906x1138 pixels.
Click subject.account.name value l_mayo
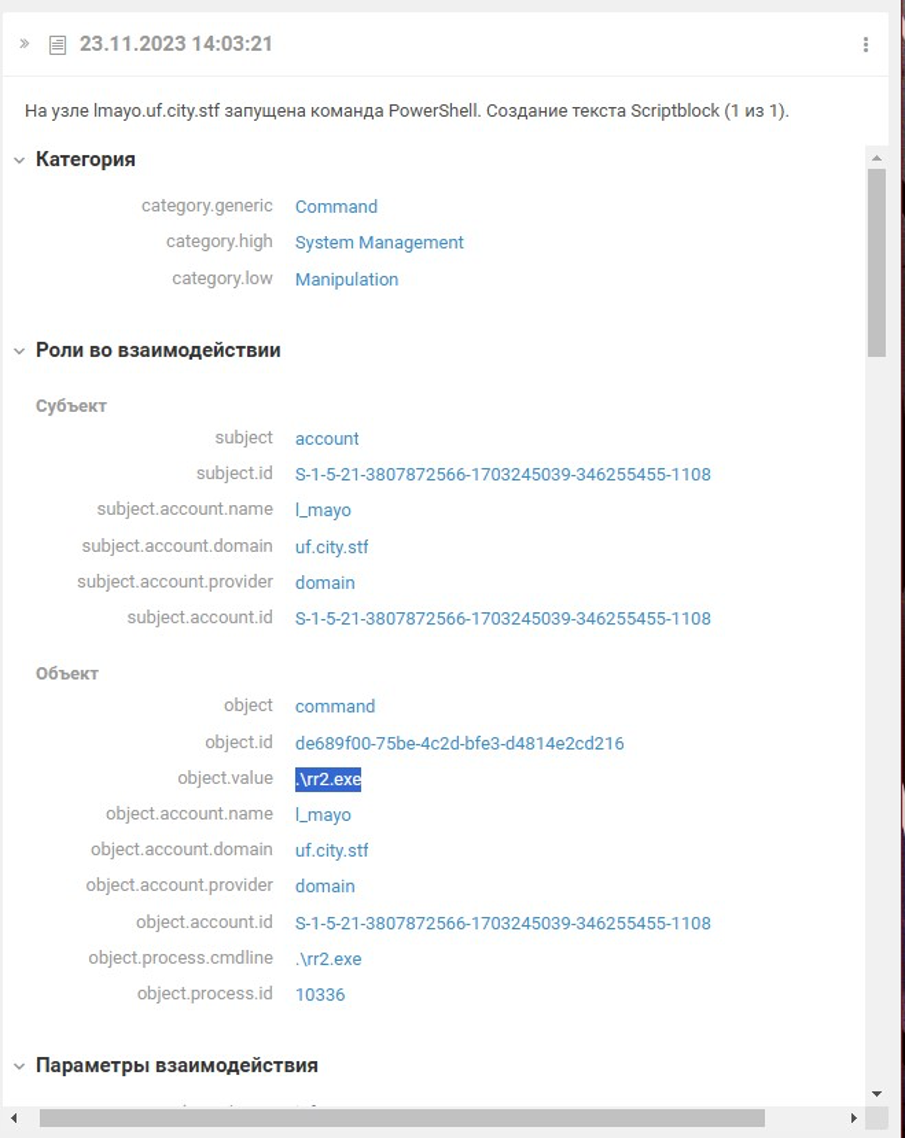(x=323, y=510)
